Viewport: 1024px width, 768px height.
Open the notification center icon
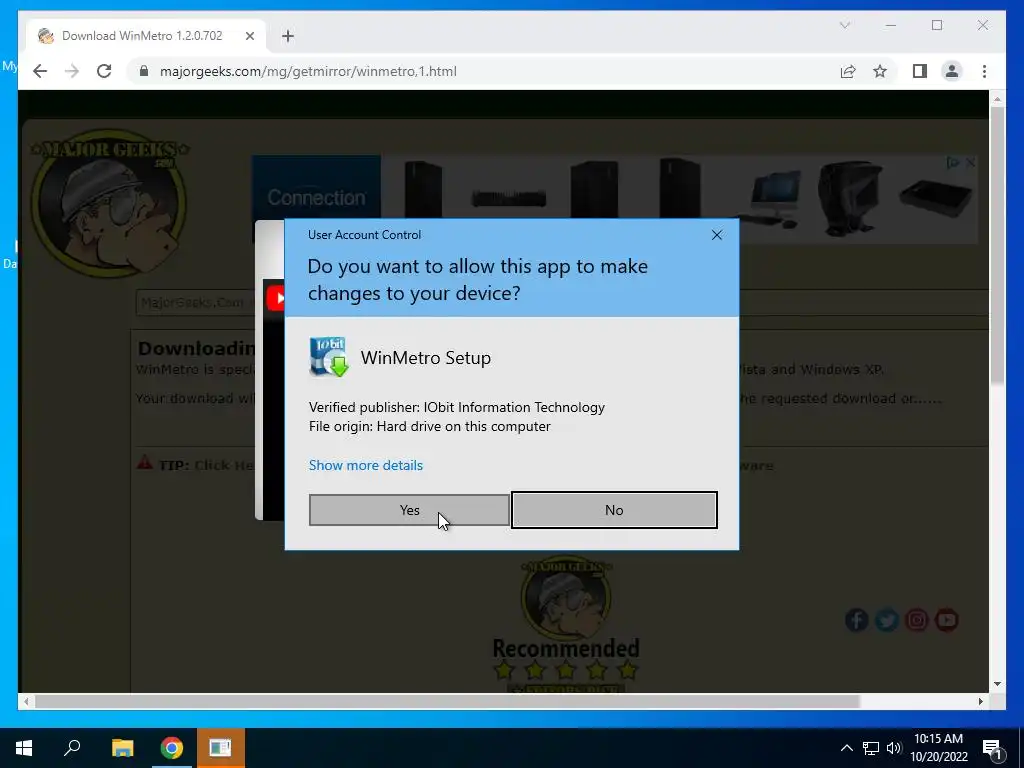click(x=993, y=748)
